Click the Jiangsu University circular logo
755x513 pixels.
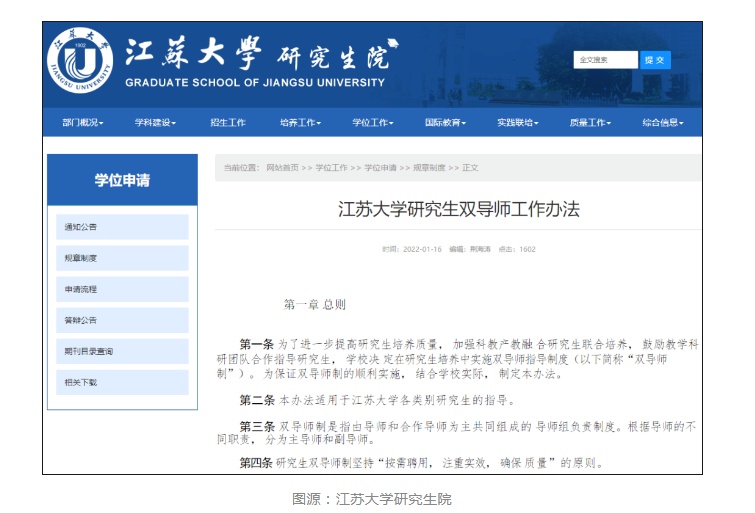coord(80,60)
